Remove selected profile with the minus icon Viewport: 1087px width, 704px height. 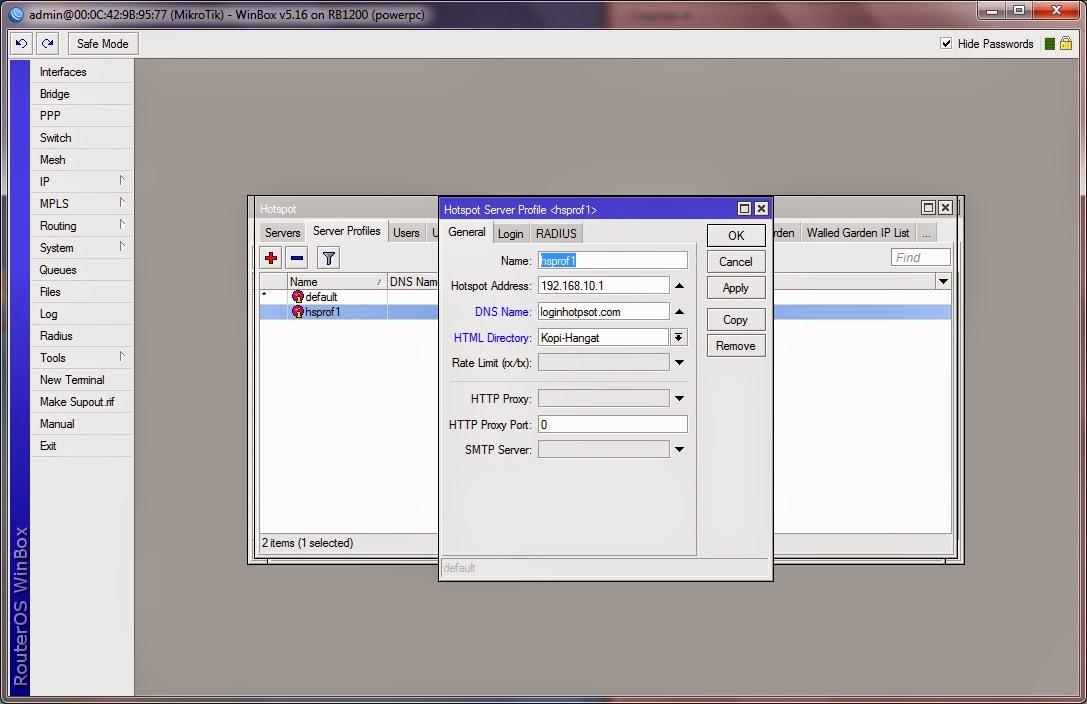click(297, 258)
